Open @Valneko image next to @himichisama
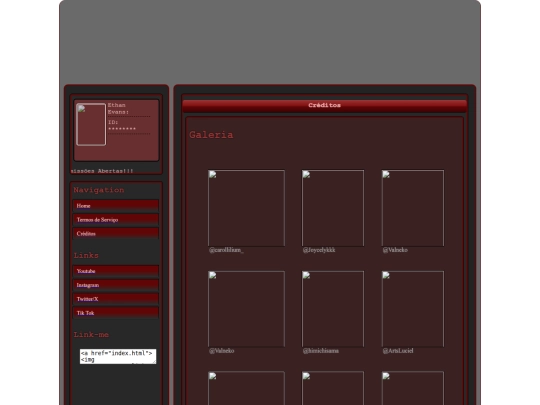The image size is (540, 405). tap(246, 309)
